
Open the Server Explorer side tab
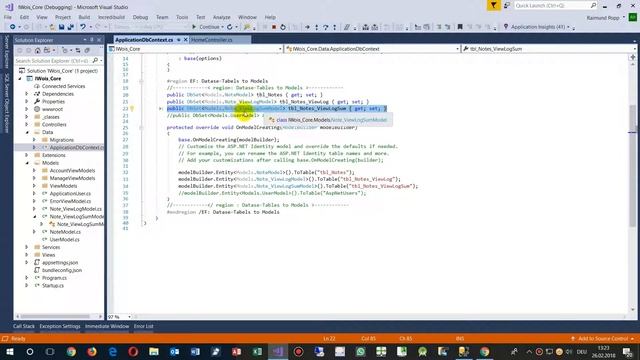coord(6,52)
